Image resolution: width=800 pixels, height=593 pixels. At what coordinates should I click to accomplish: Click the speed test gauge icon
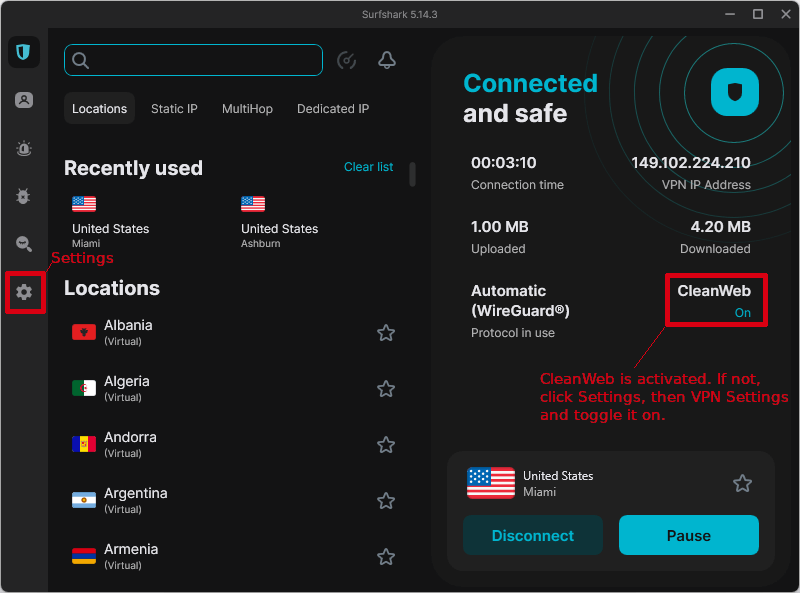click(x=346, y=60)
